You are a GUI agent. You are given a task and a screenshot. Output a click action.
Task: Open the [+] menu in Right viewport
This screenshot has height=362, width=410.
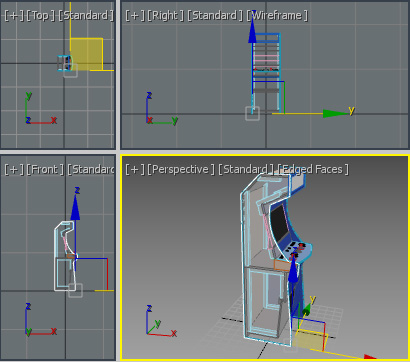pos(135,15)
